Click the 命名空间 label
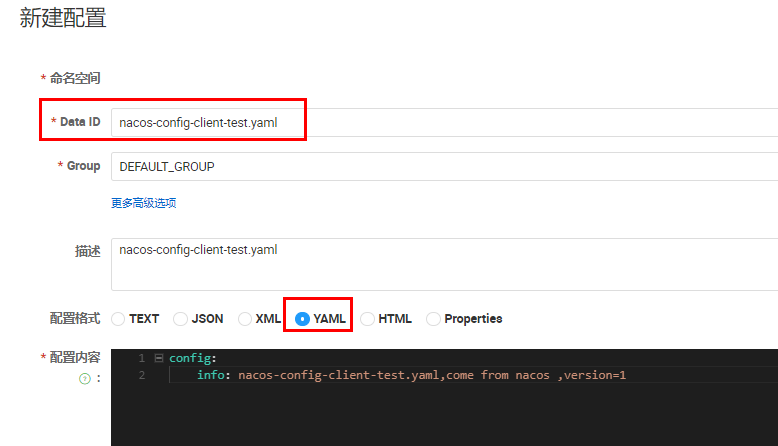 (x=75, y=78)
